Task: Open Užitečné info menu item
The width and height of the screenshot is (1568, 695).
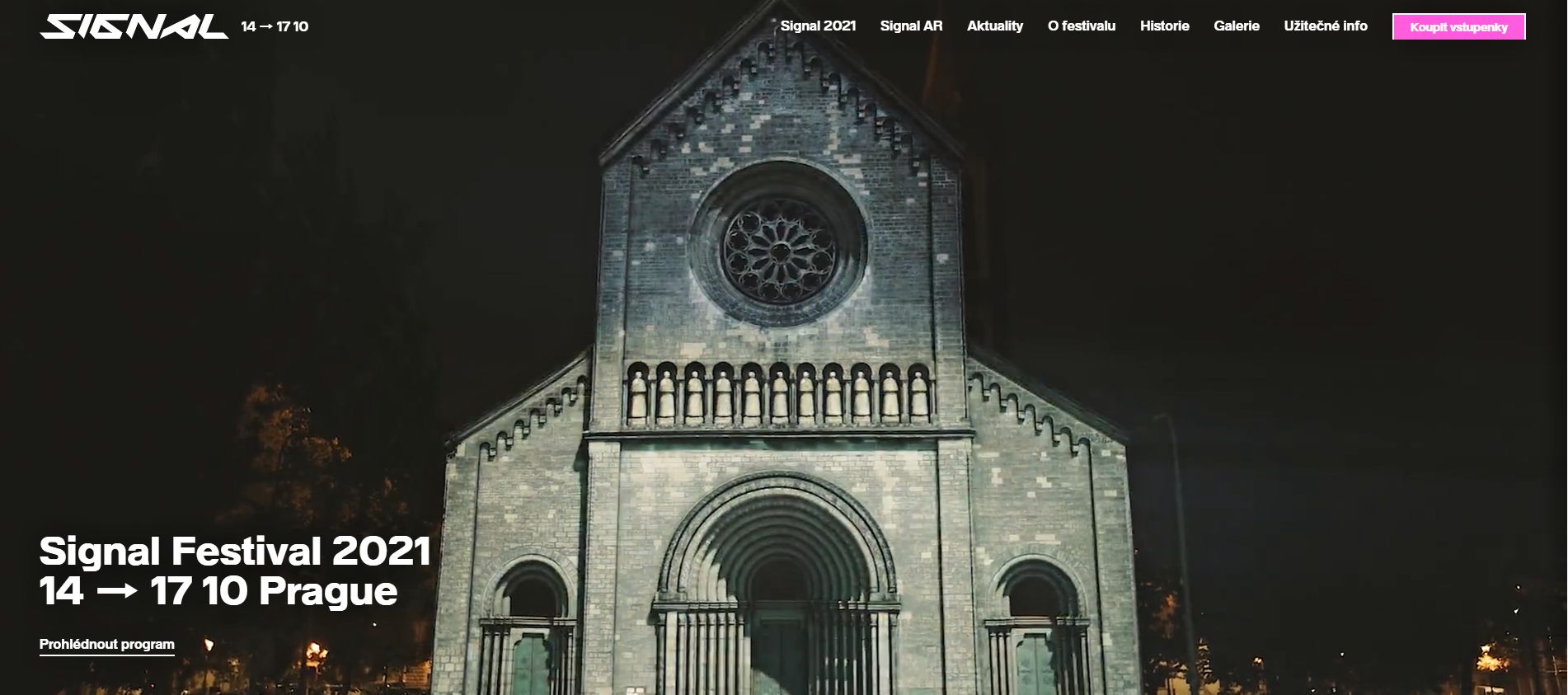Action: point(1326,26)
